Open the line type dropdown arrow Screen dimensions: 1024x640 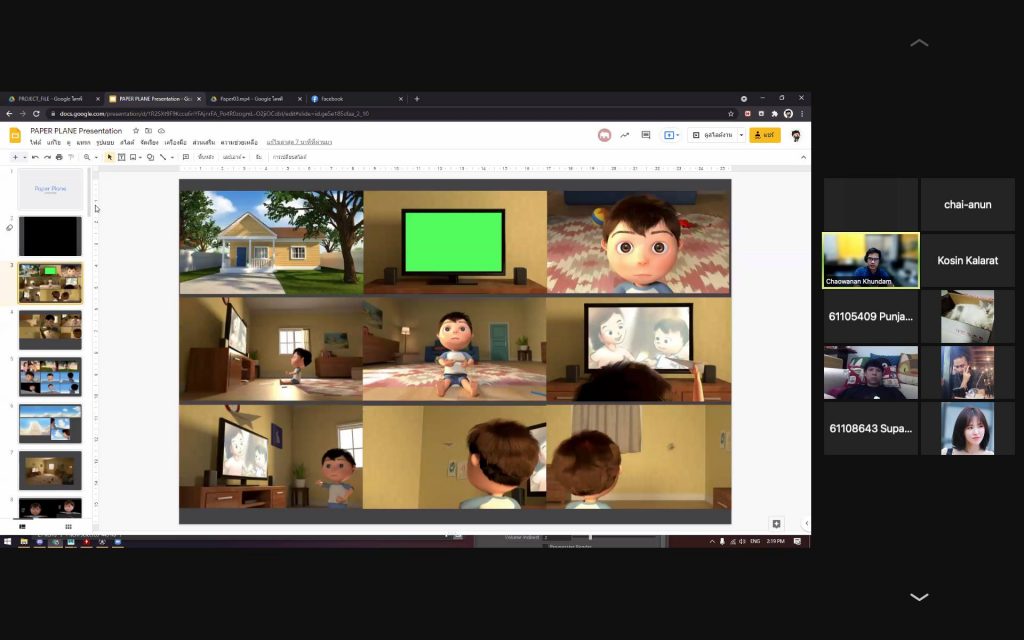pos(172,157)
